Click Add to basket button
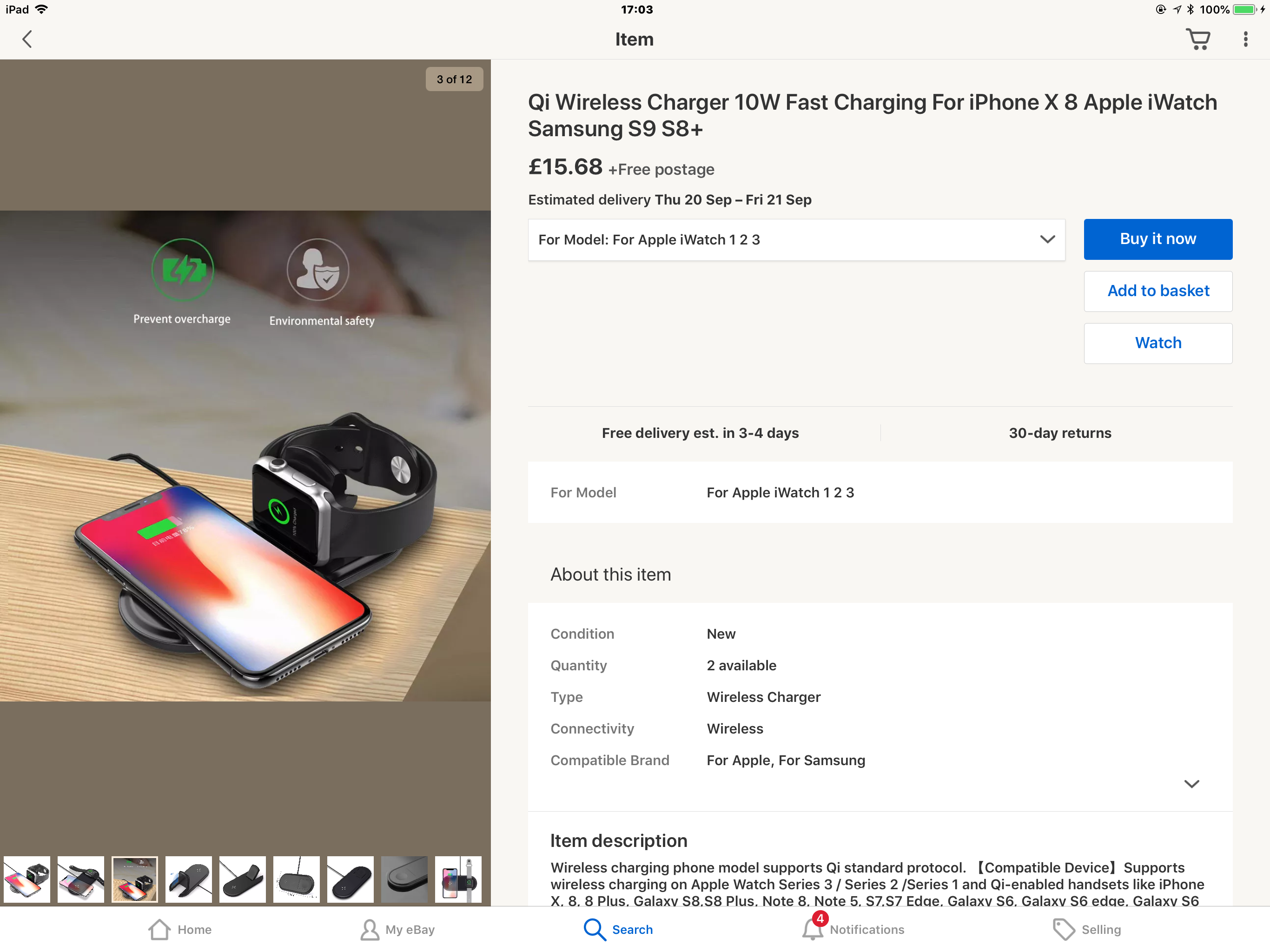The image size is (1270, 952). coord(1158,291)
